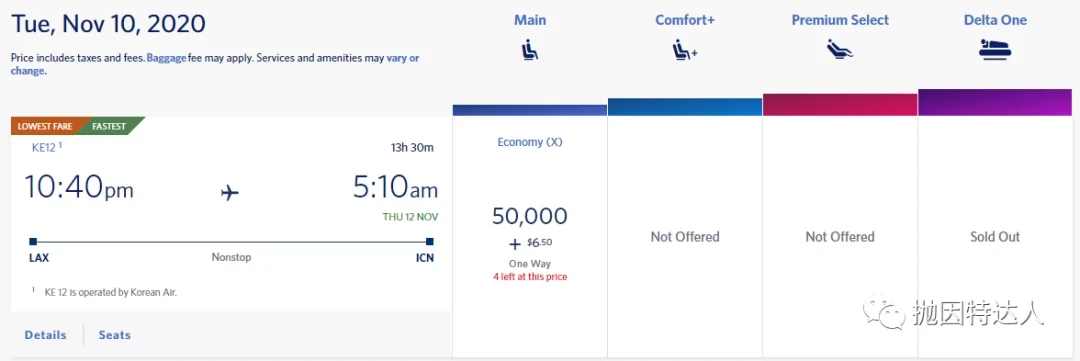Click the WeChat logo in watermark
Image resolution: width=1080 pixels, height=361 pixels.
point(885,311)
